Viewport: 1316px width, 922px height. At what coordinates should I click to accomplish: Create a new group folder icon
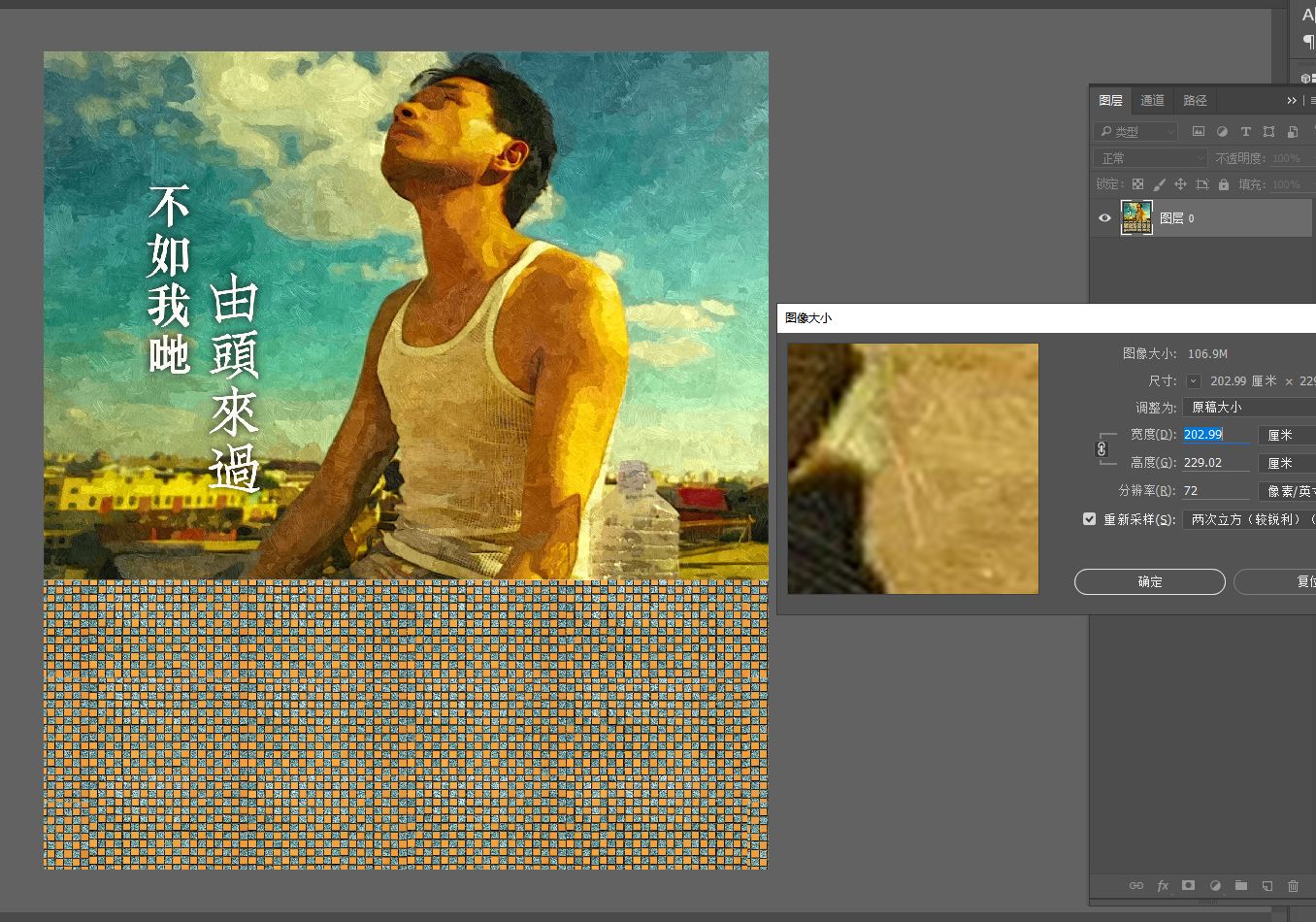point(1241,885)
